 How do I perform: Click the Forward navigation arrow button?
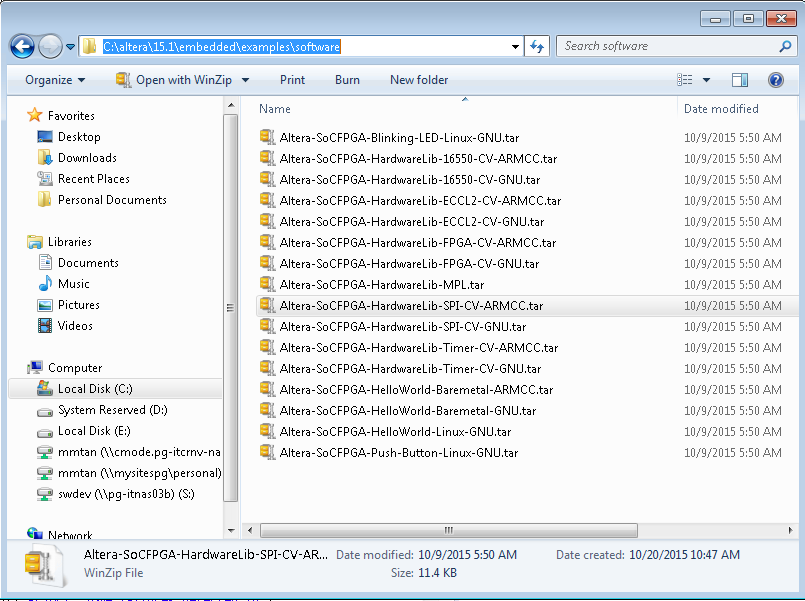pyautogui.click(x=50, y=47)
